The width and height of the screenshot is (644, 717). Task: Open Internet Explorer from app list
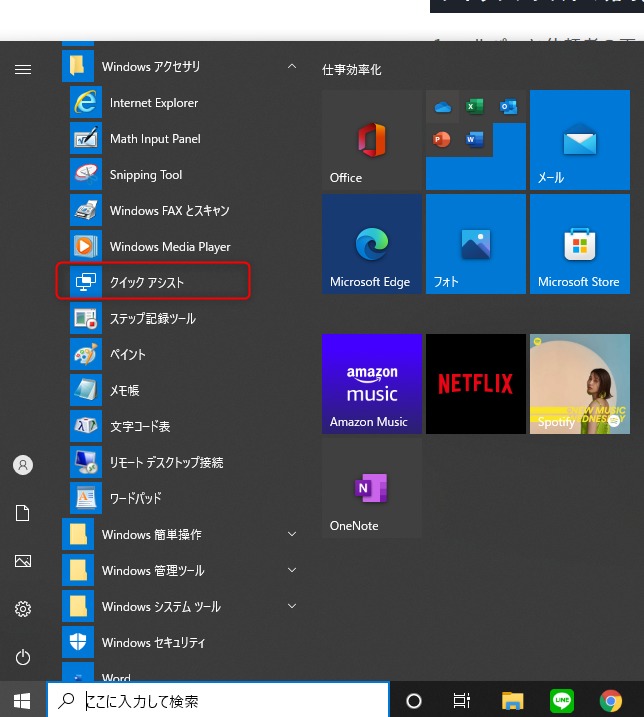click(153, 103)
